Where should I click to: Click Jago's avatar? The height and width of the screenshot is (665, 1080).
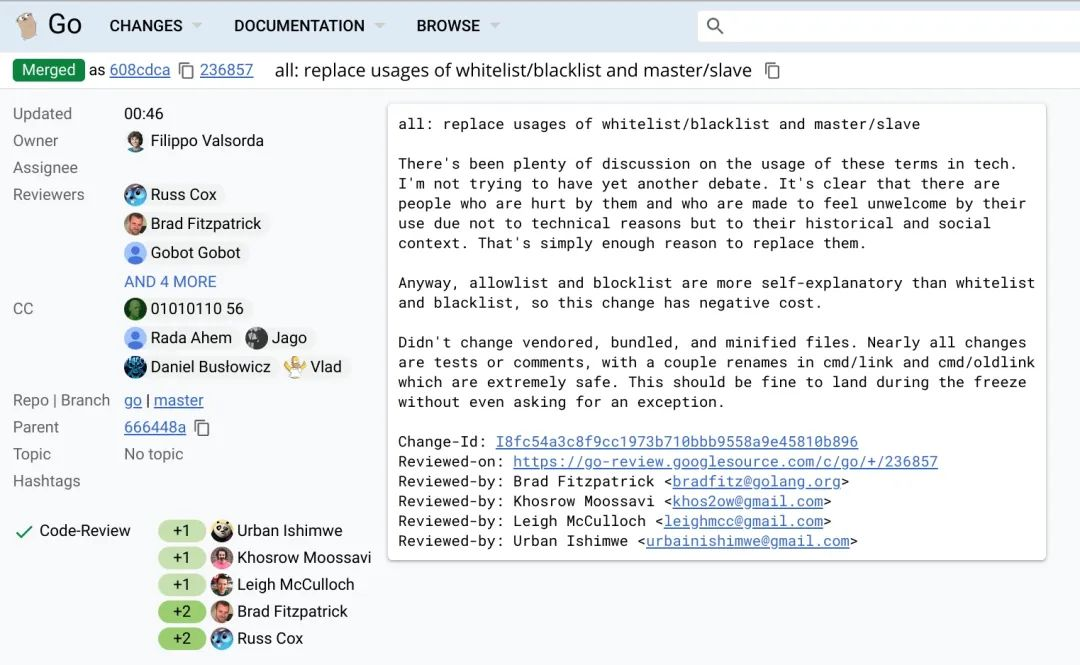(x=256, y=338)
